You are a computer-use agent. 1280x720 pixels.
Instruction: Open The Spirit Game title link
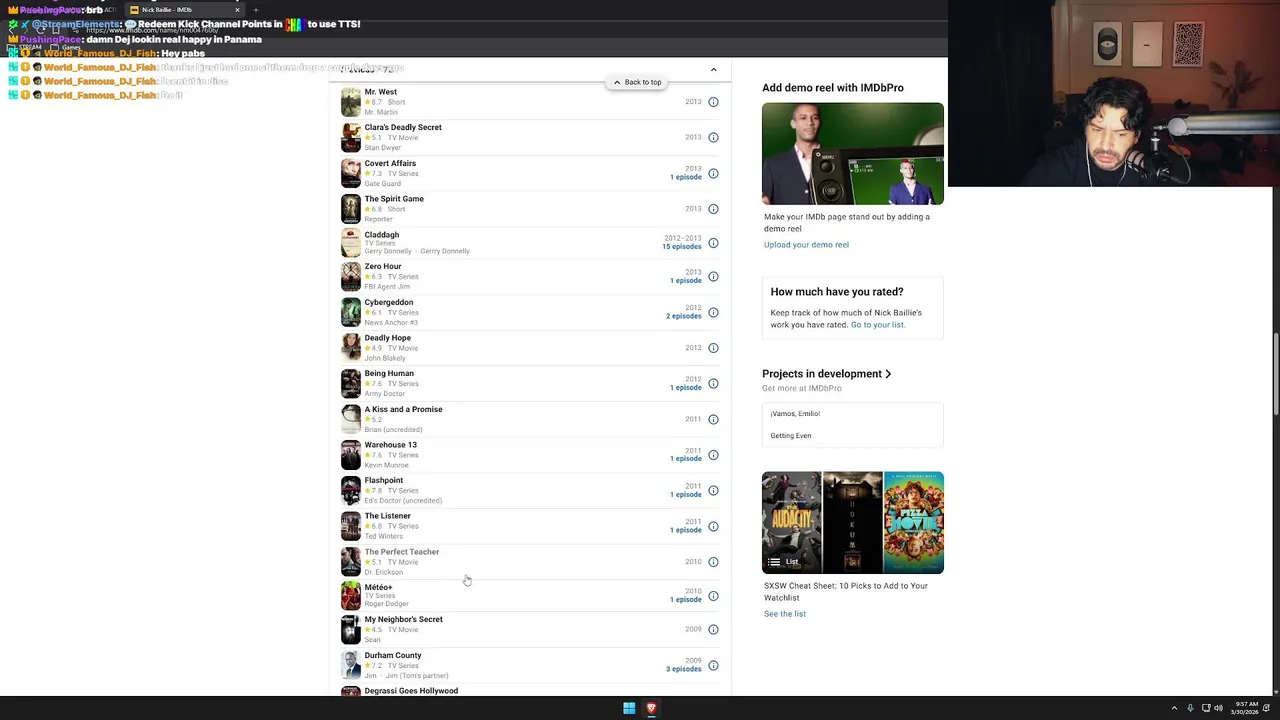(394, 199)
